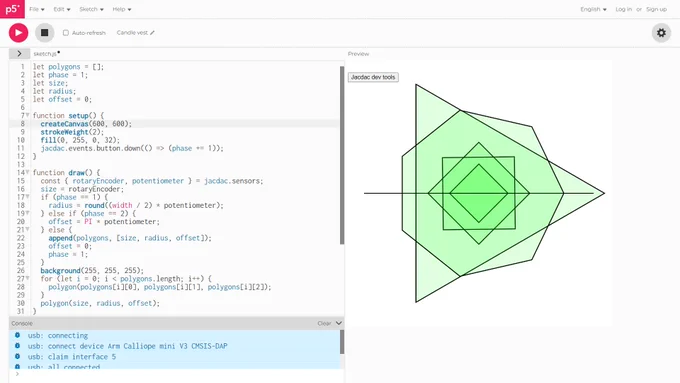Click the 'usb: connecting' console message
The image size is (680, 383).
pos(58,335)
